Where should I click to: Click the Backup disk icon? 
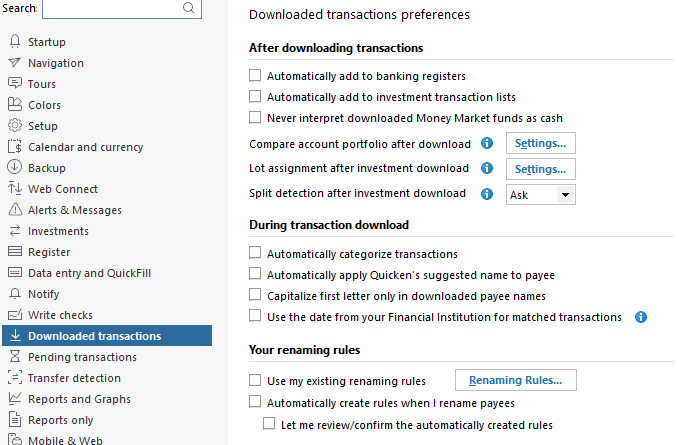coord(14,168)
